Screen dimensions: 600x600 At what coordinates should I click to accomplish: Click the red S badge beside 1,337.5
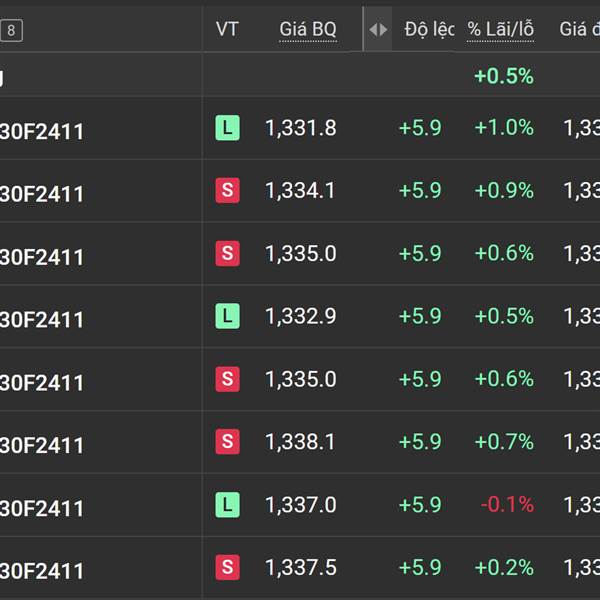pyautogui.click(x=227, y=567)
